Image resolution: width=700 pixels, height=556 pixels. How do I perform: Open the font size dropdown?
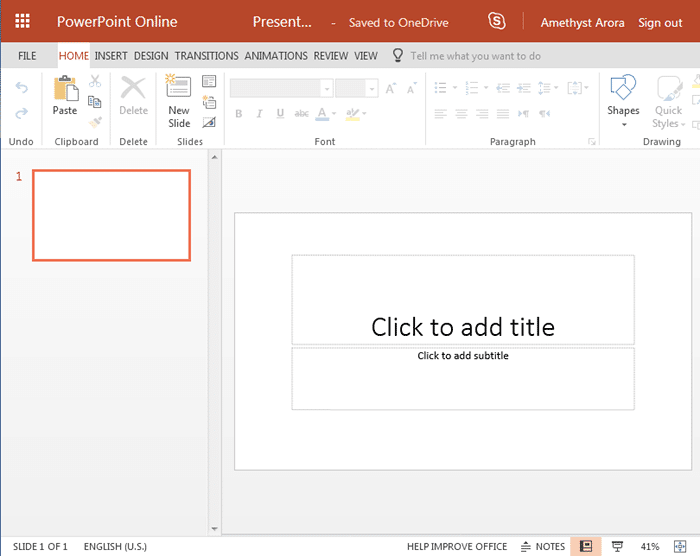pos(371,88)
